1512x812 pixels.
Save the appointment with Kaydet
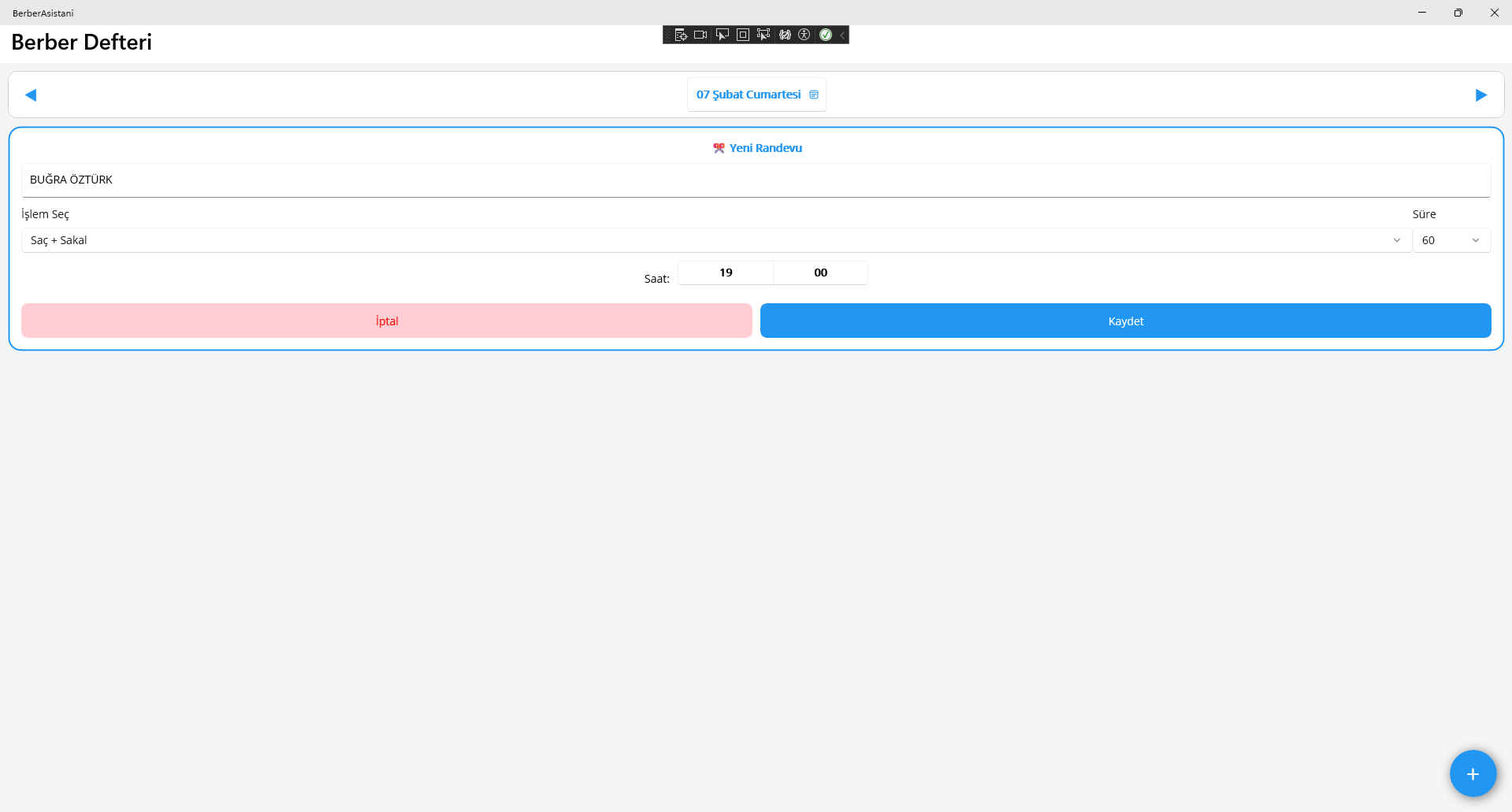(x=1125, y=321)
